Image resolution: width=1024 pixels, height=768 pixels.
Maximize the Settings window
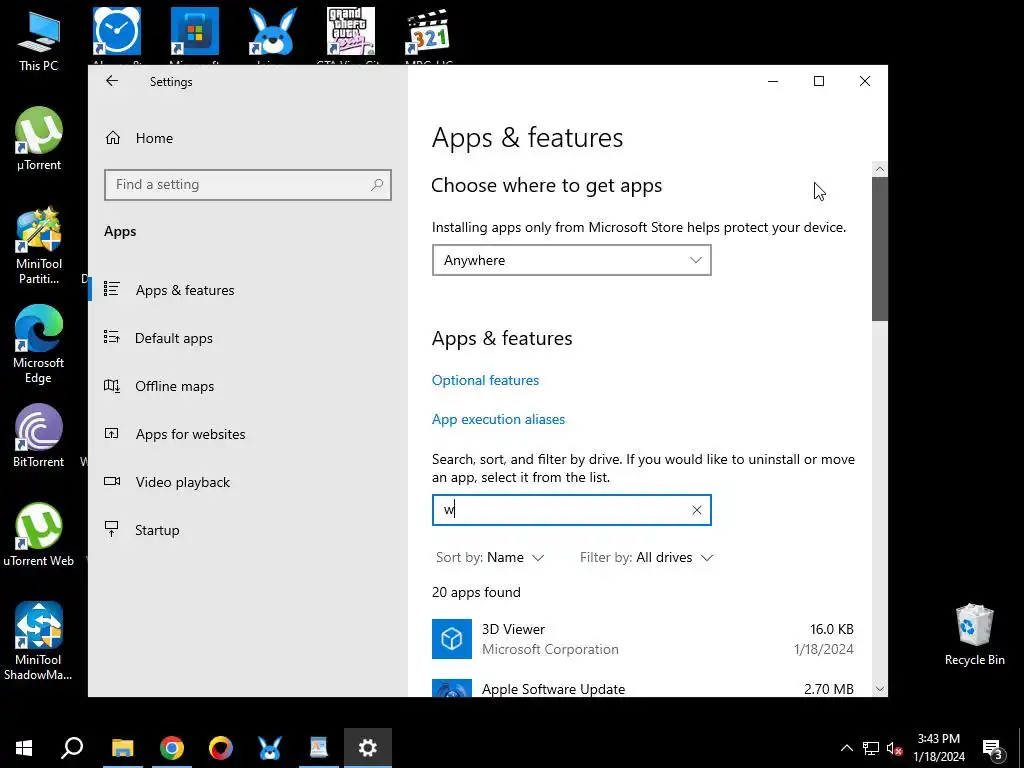819,81
